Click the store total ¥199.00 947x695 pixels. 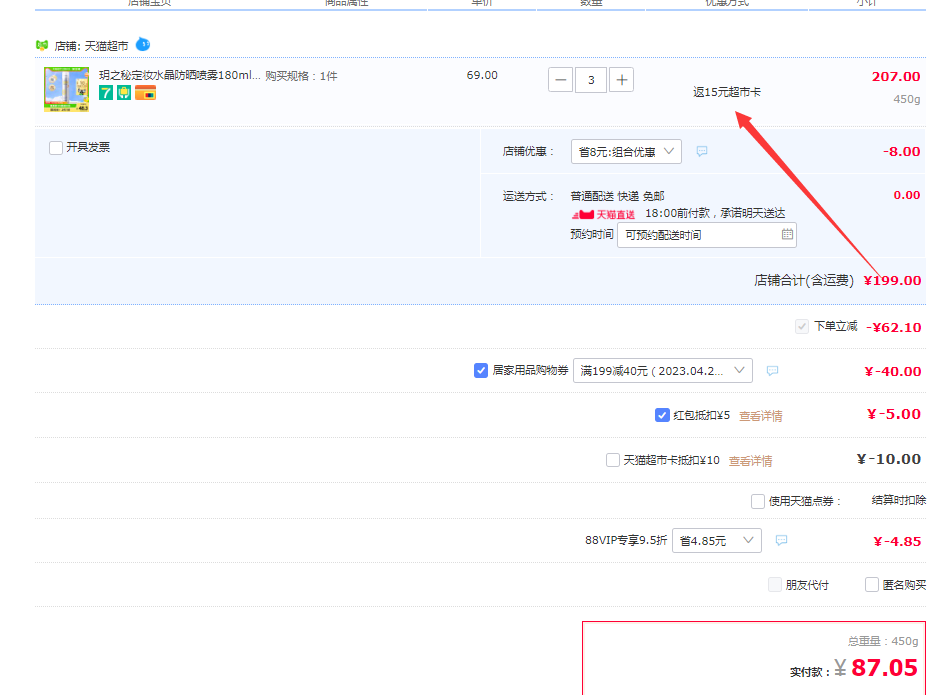click(x=892, y=280)
